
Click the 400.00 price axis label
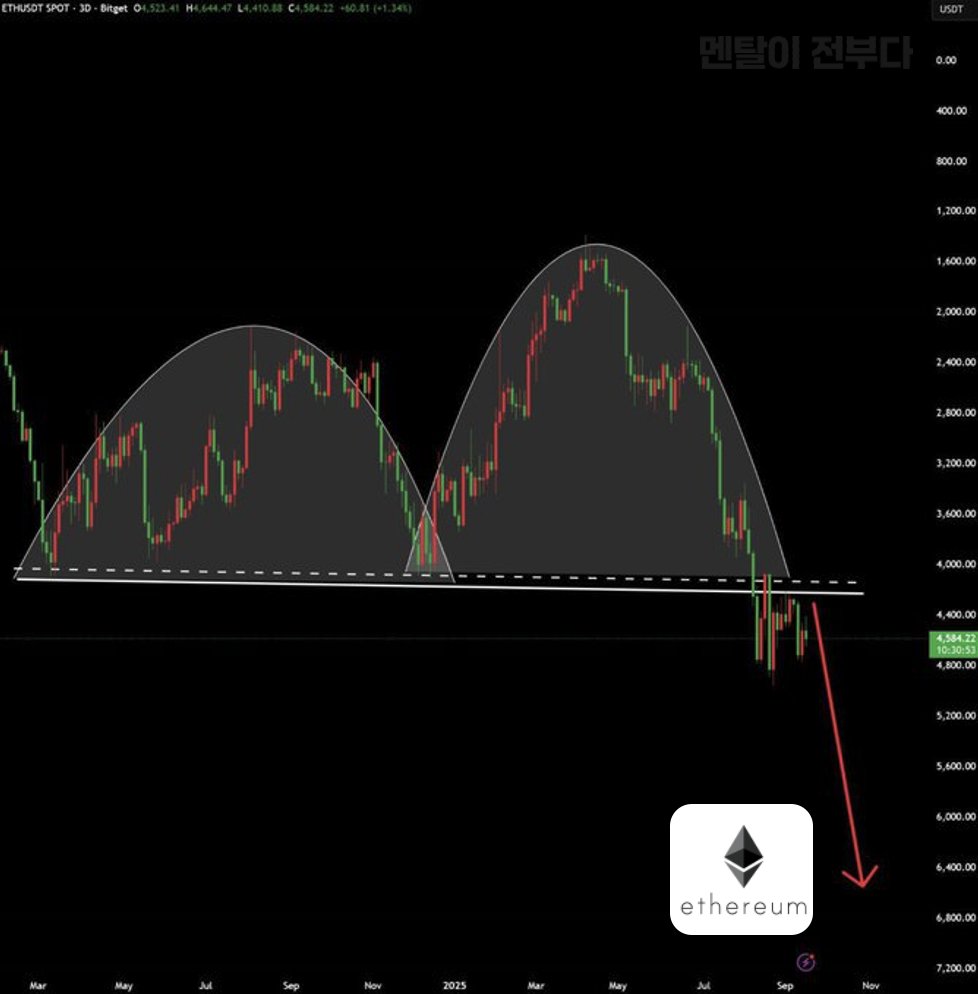951,111
